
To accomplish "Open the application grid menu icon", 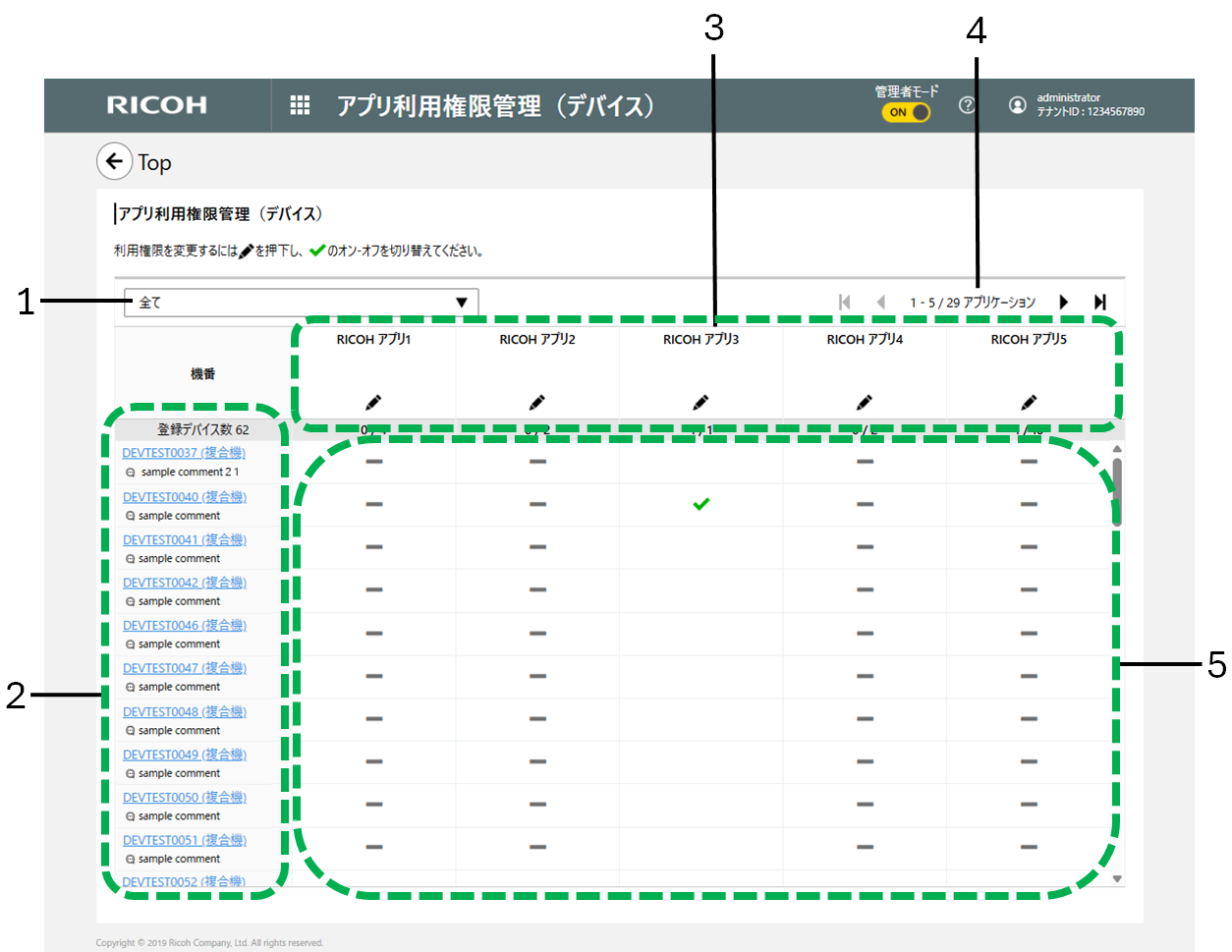I will [300, 105].
